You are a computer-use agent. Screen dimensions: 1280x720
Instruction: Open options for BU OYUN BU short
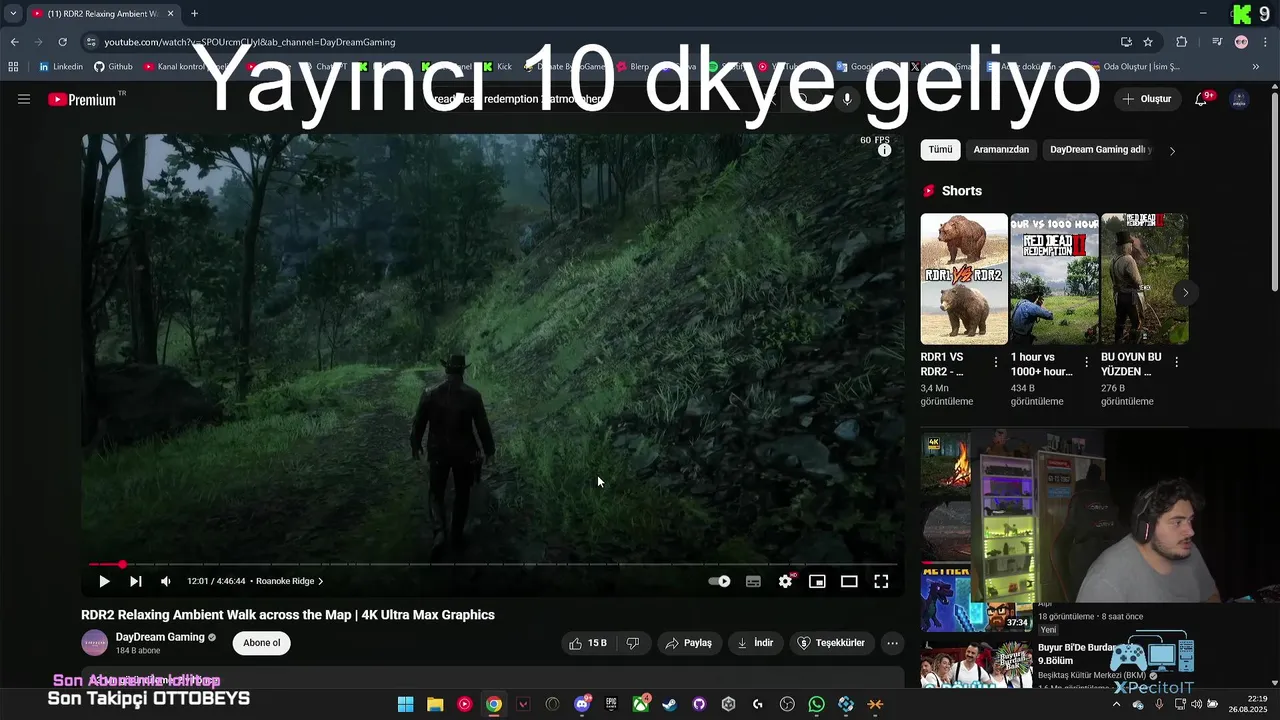1176,363
